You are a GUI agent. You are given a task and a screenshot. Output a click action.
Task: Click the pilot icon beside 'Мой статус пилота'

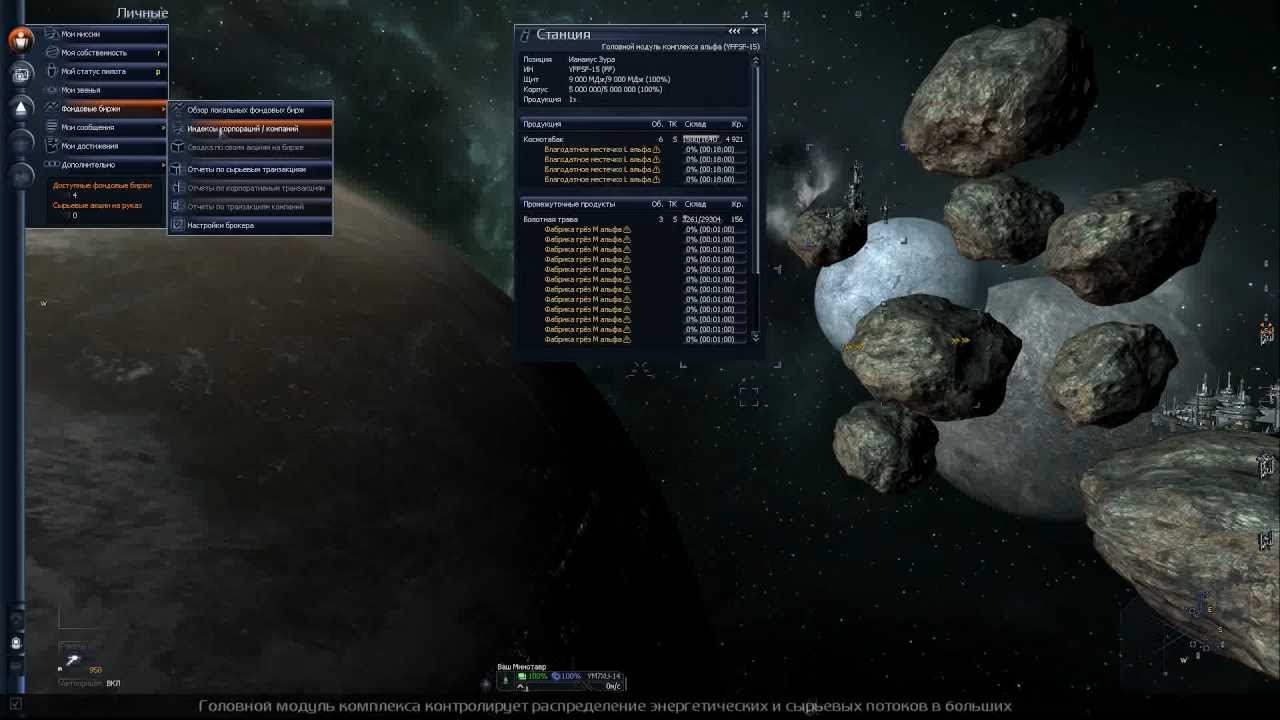click(x=51, y=71)
